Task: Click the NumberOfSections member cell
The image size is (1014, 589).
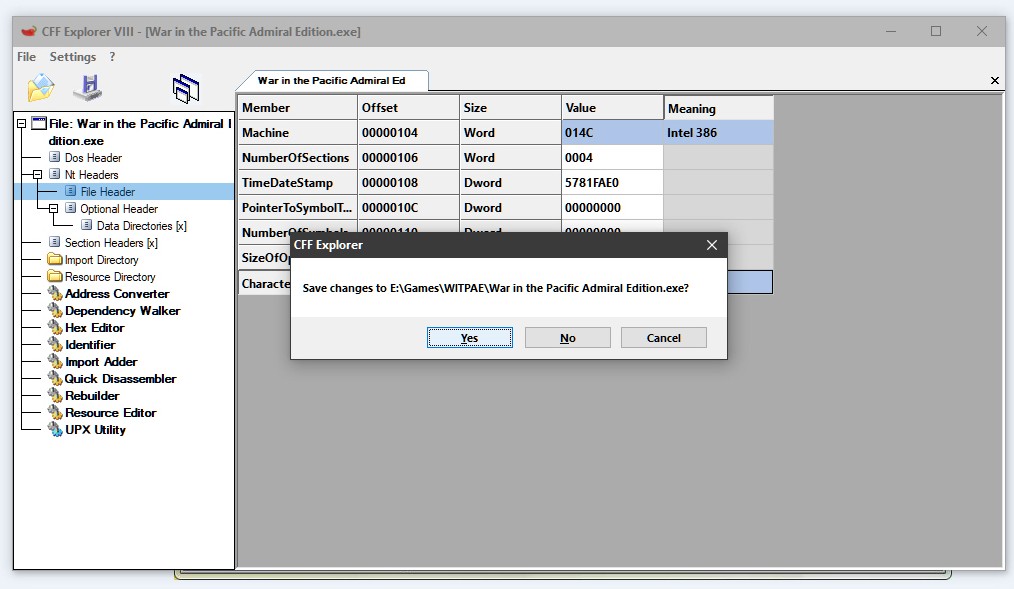Action: tap(297, 158)
